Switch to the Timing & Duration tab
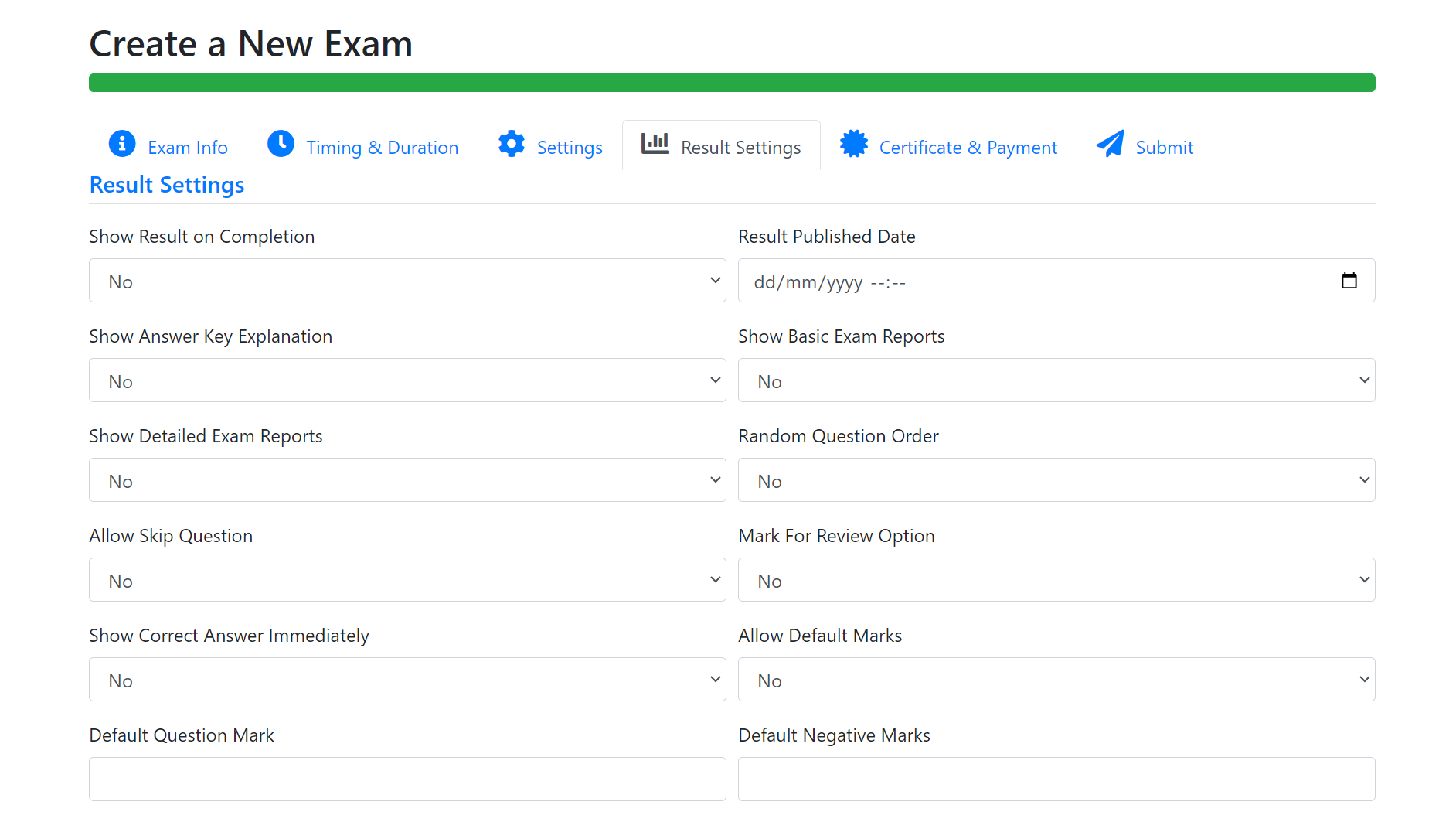 tap(382, 148)
